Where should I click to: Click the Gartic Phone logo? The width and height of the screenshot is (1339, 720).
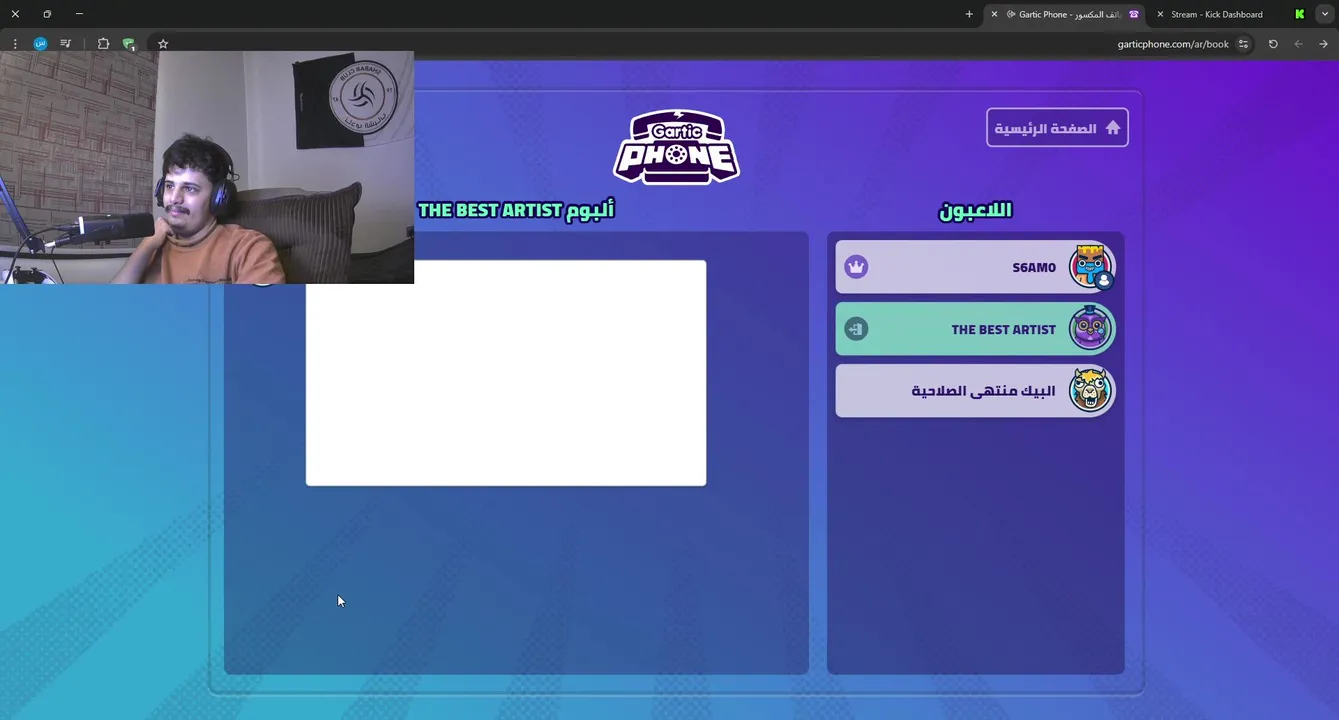[677, 147]
